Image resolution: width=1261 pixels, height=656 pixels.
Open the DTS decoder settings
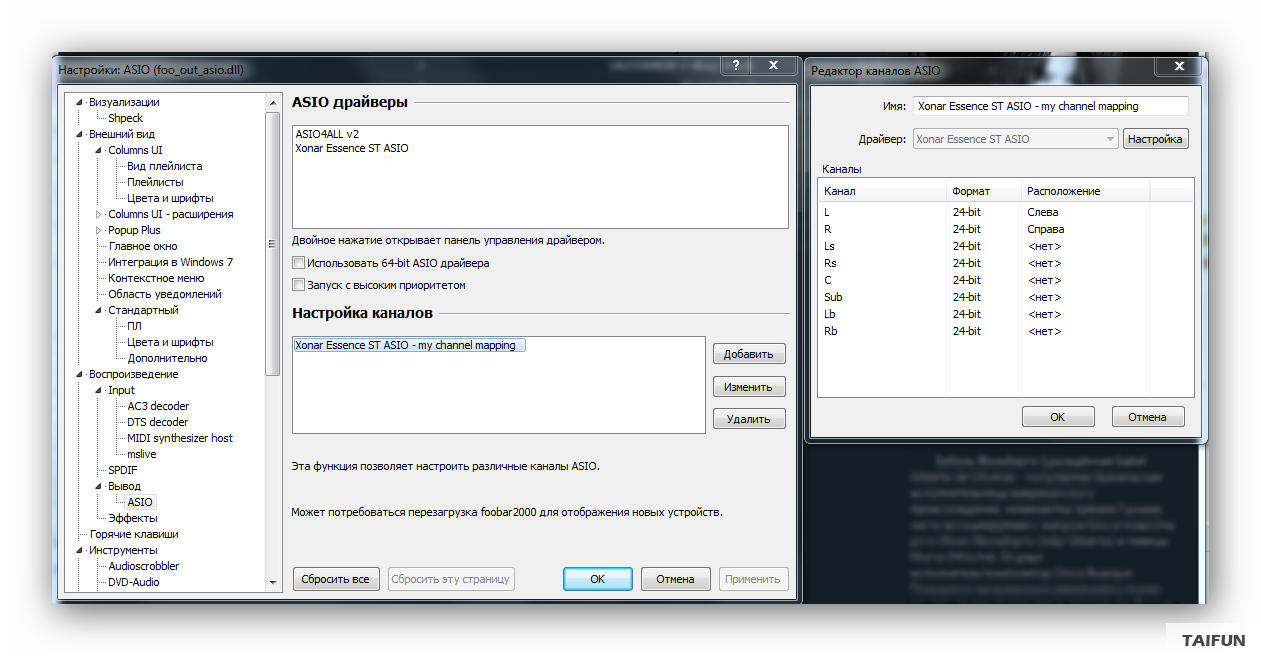click(158, 422)
